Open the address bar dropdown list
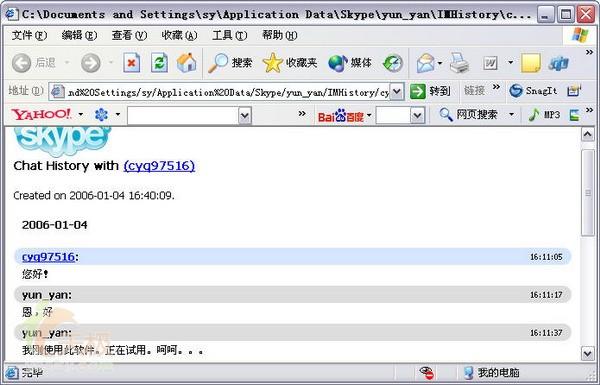 (397, 92)
